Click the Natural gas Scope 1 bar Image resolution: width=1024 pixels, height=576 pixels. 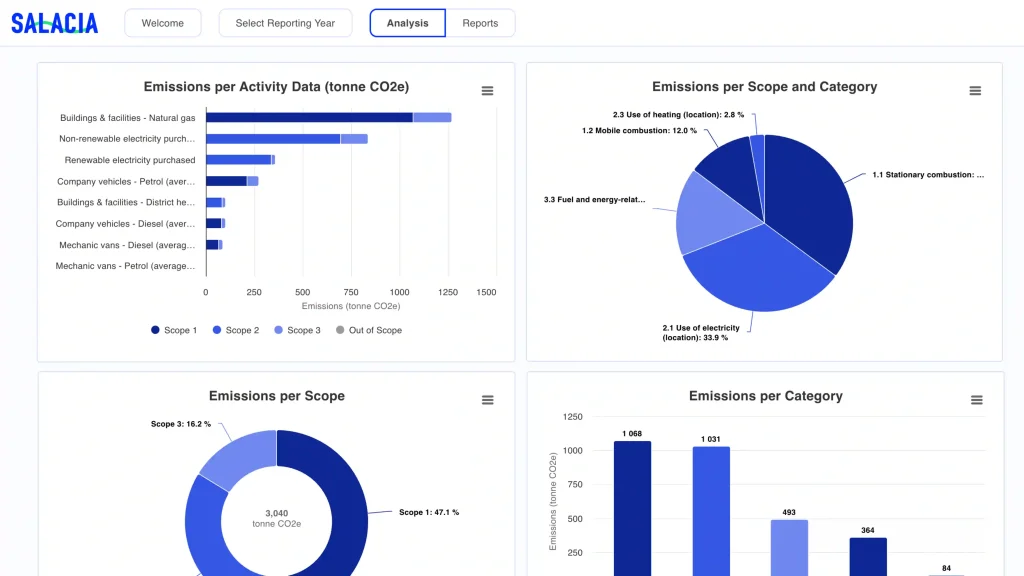[310, 118]
